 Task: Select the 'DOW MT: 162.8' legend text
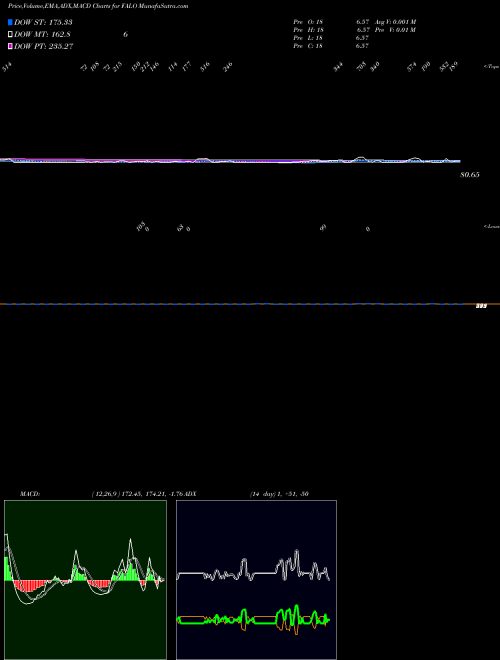tap(41, 35)
